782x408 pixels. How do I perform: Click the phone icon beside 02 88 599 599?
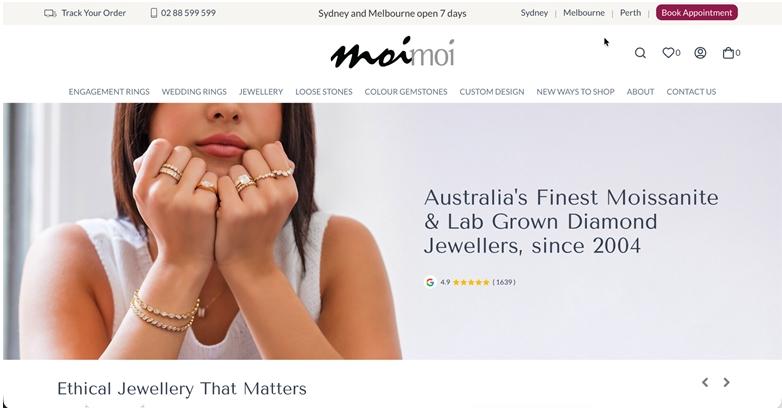point(154,13)
